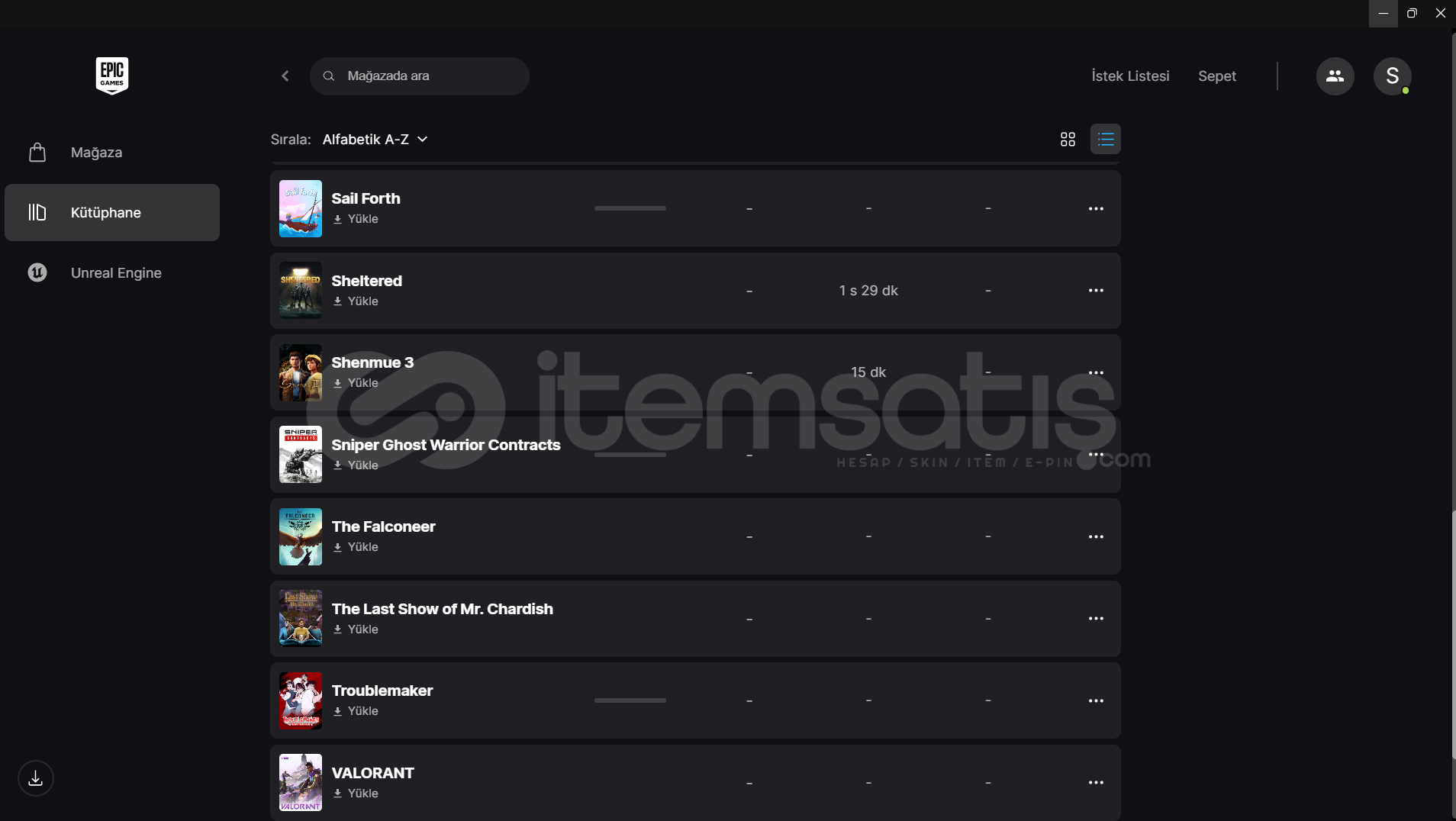Open the S profile avatar menu
The height and width of the screenshot is (821, 1456).
1392,76
